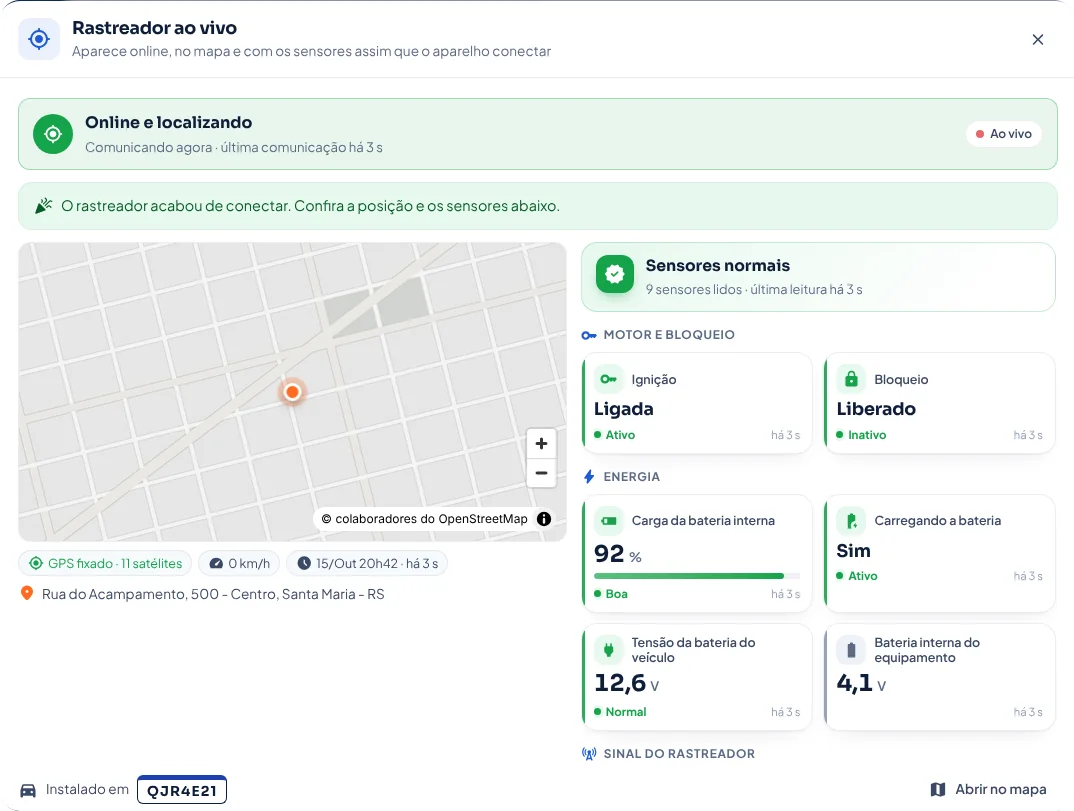Click the map icon beside Abrir no mapa
1074x811 pixels.
tap(938, 789)
